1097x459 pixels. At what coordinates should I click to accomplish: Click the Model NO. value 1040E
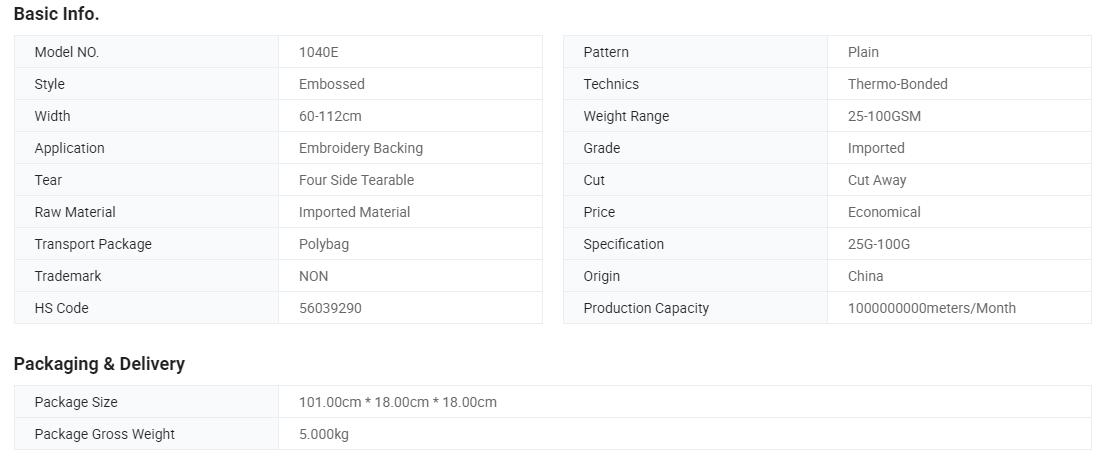(318, 52)
